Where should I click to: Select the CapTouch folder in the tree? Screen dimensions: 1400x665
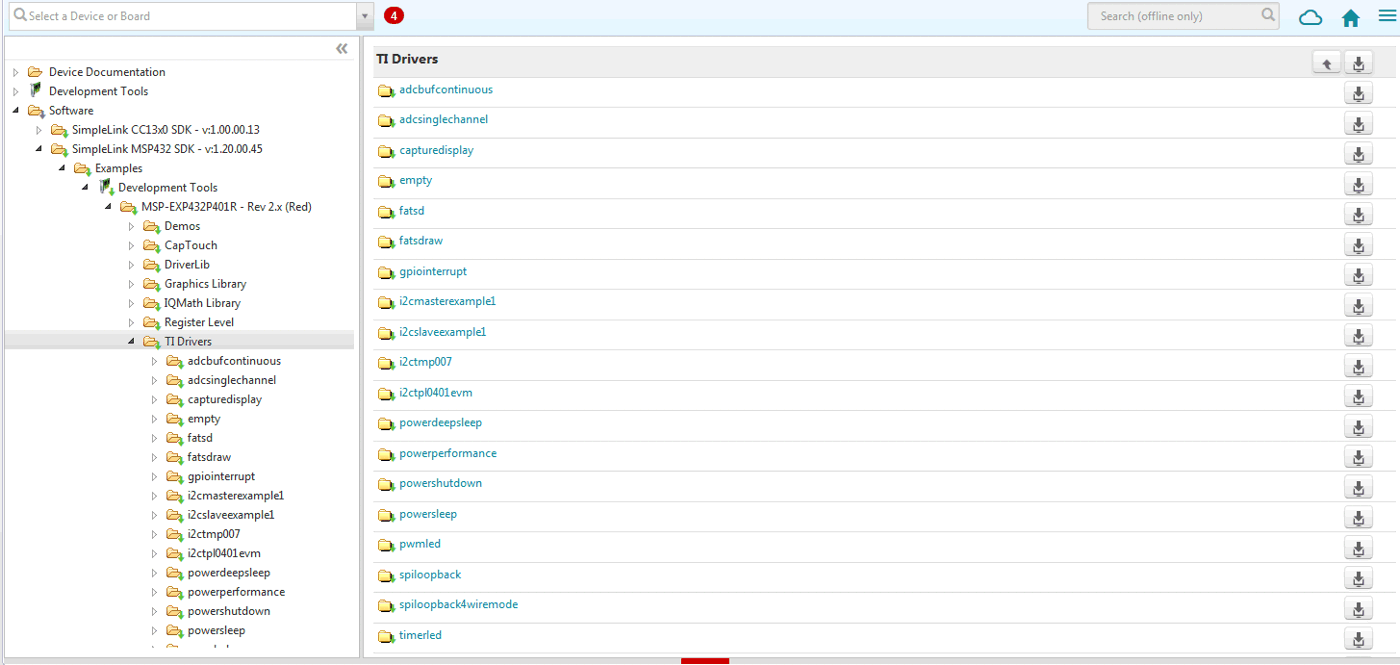[191, 245]
